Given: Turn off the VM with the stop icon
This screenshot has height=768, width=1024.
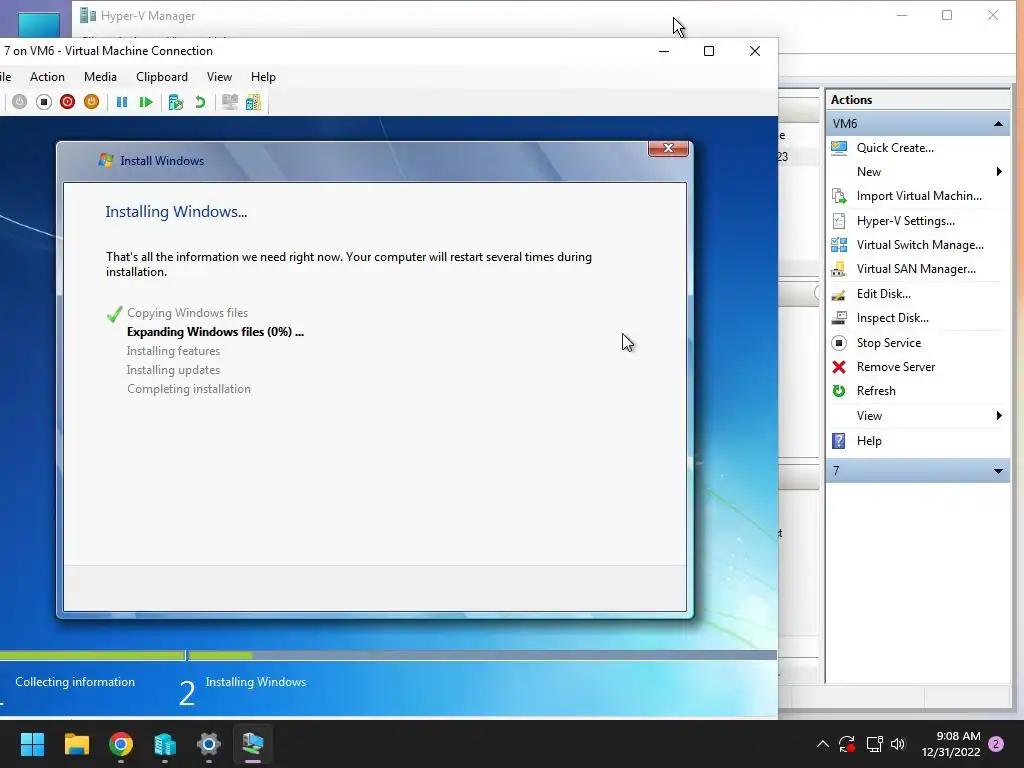Looking at the screenshot, I should [44, 102].
